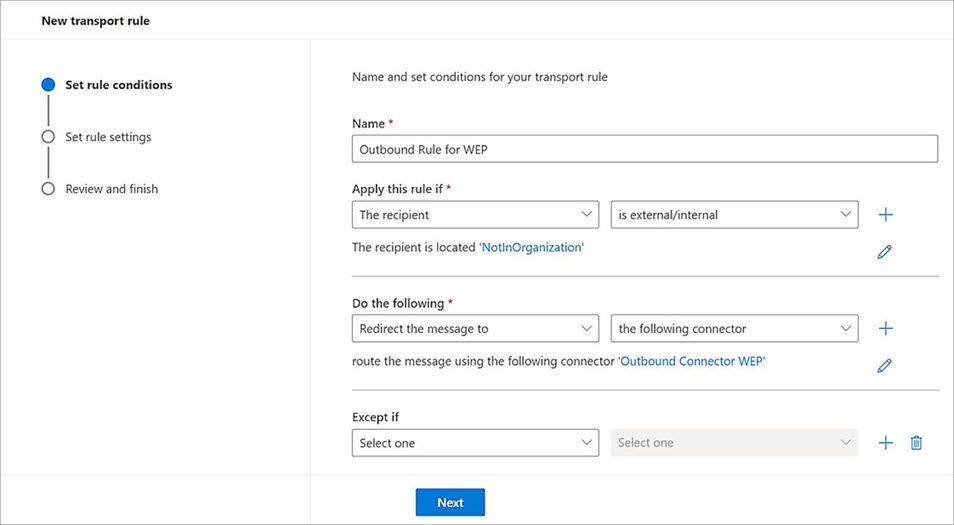The width and height of the screenshot is (954, 525).
Task: Go to 'Set rule settings' step
Action: 108,137
